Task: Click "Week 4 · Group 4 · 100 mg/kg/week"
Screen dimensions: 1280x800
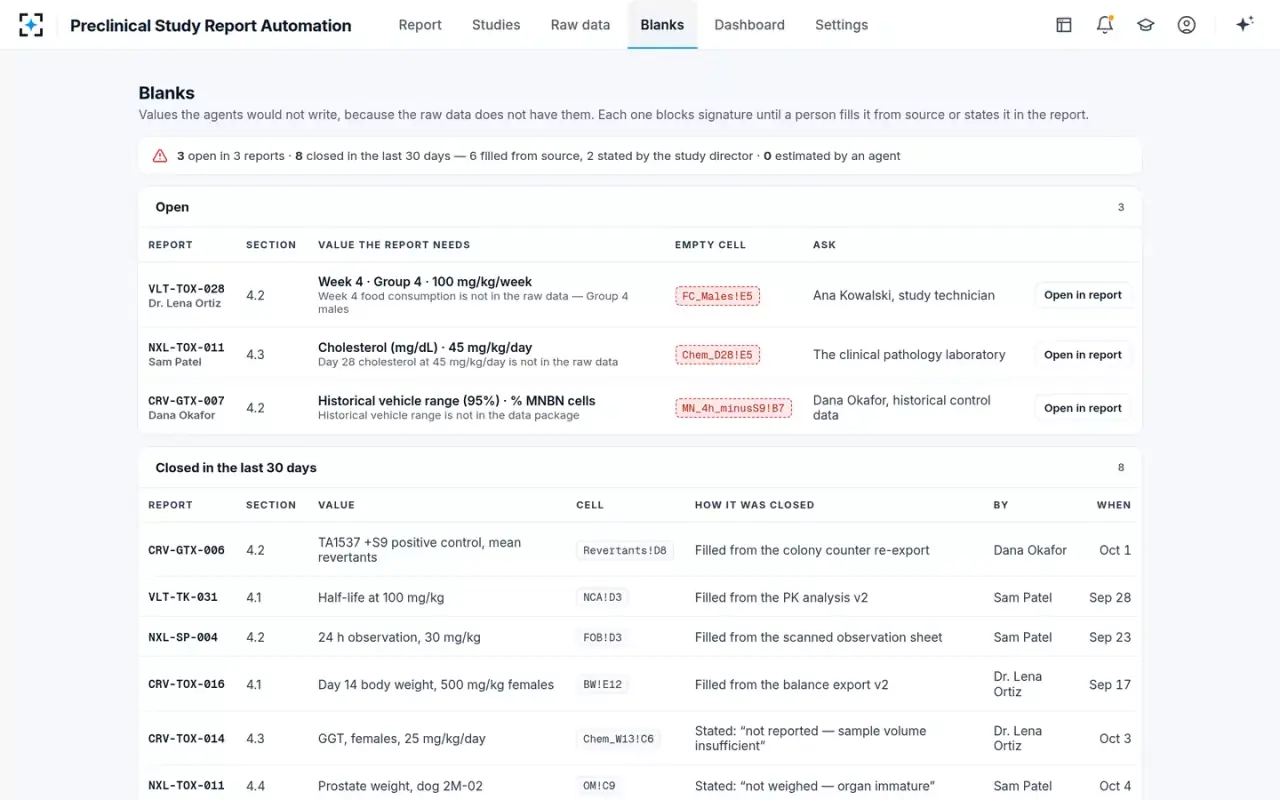Action: pos(425,282)
